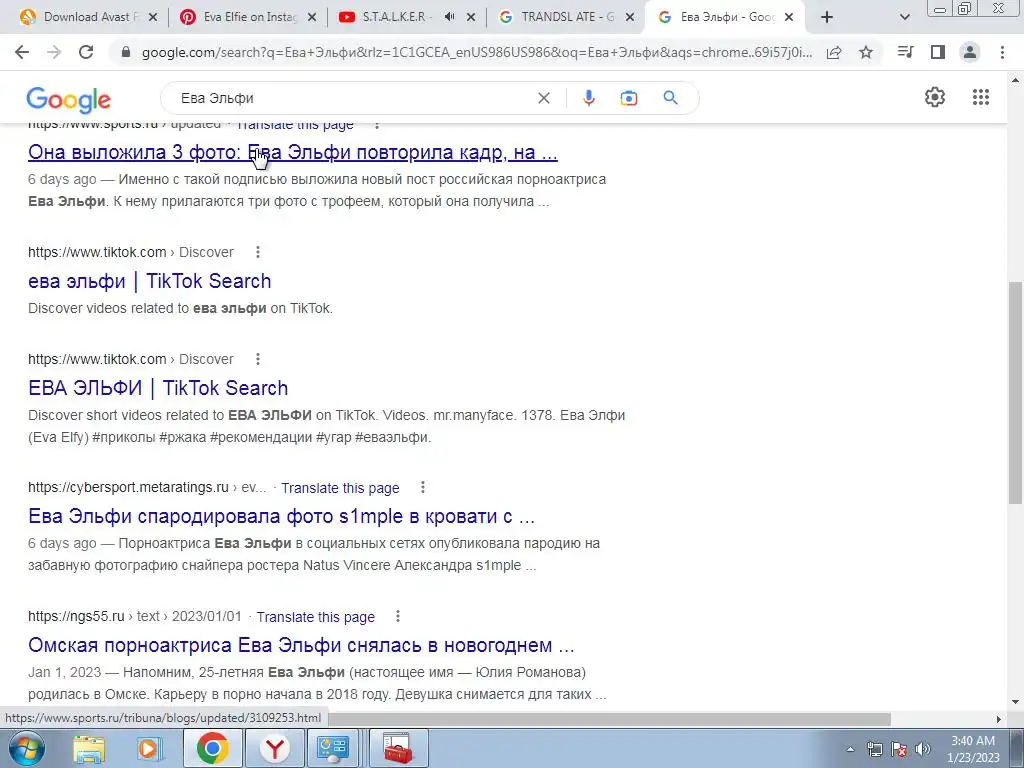Start voice search with the microphone
This screenshot has height=768, width=1024.
point(588,98)
